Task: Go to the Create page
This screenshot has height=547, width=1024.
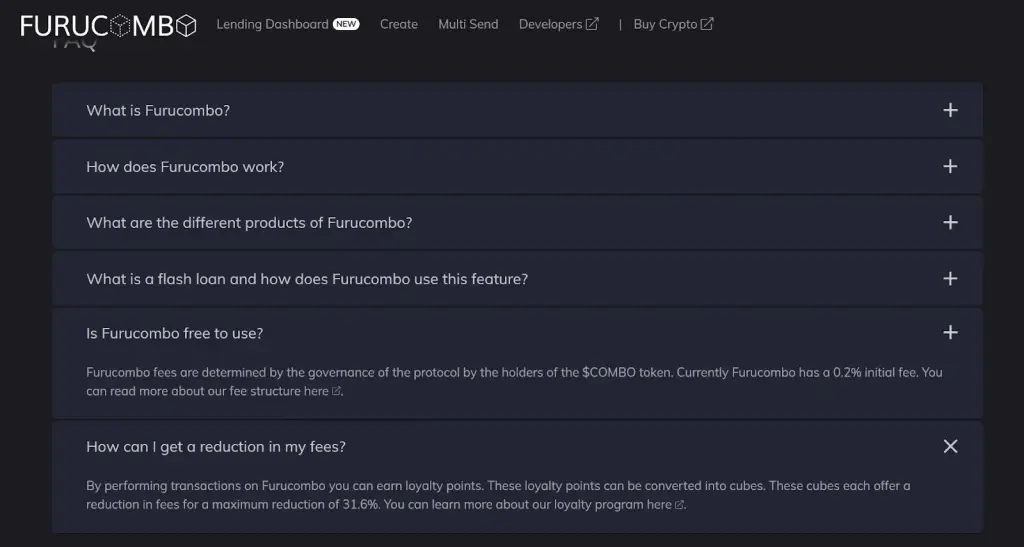Action: (399, 24)
